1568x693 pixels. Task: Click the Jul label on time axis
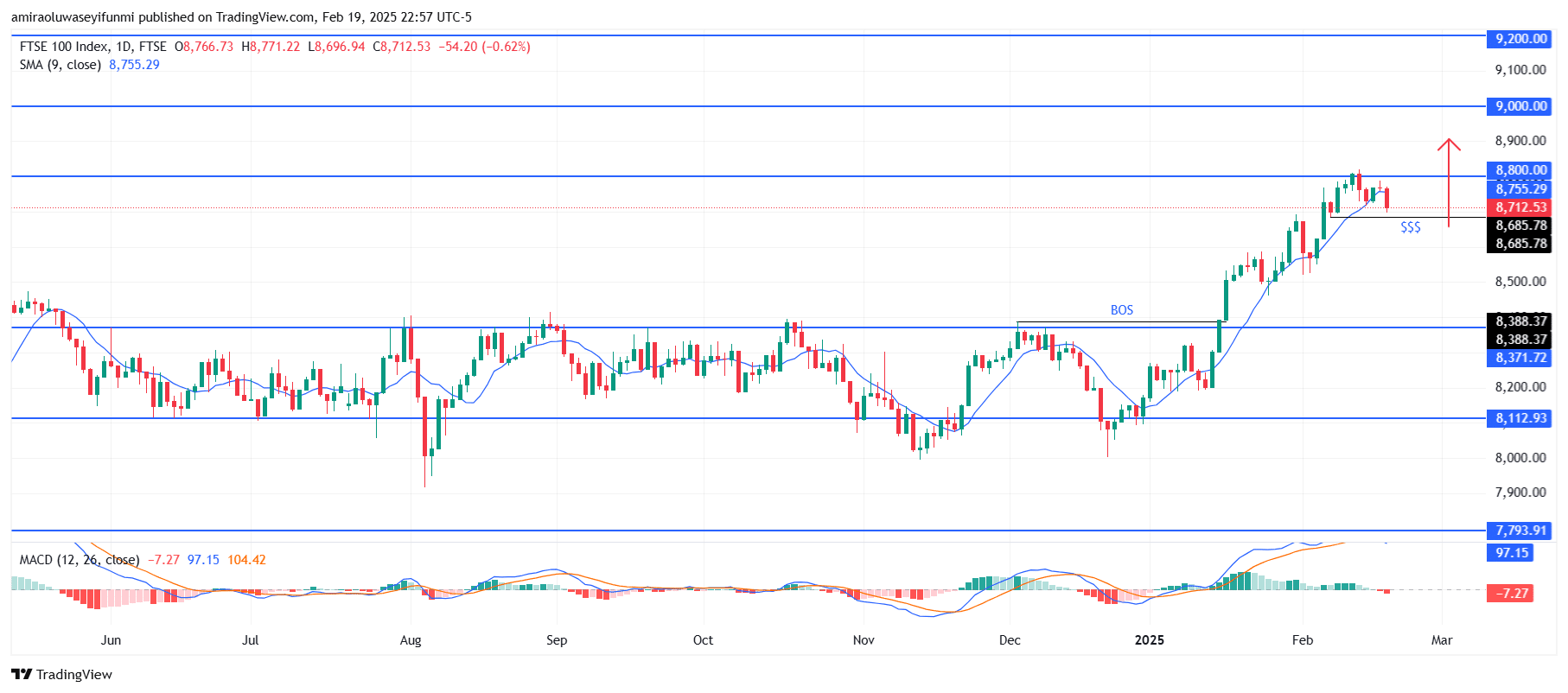tap(250, 640)
